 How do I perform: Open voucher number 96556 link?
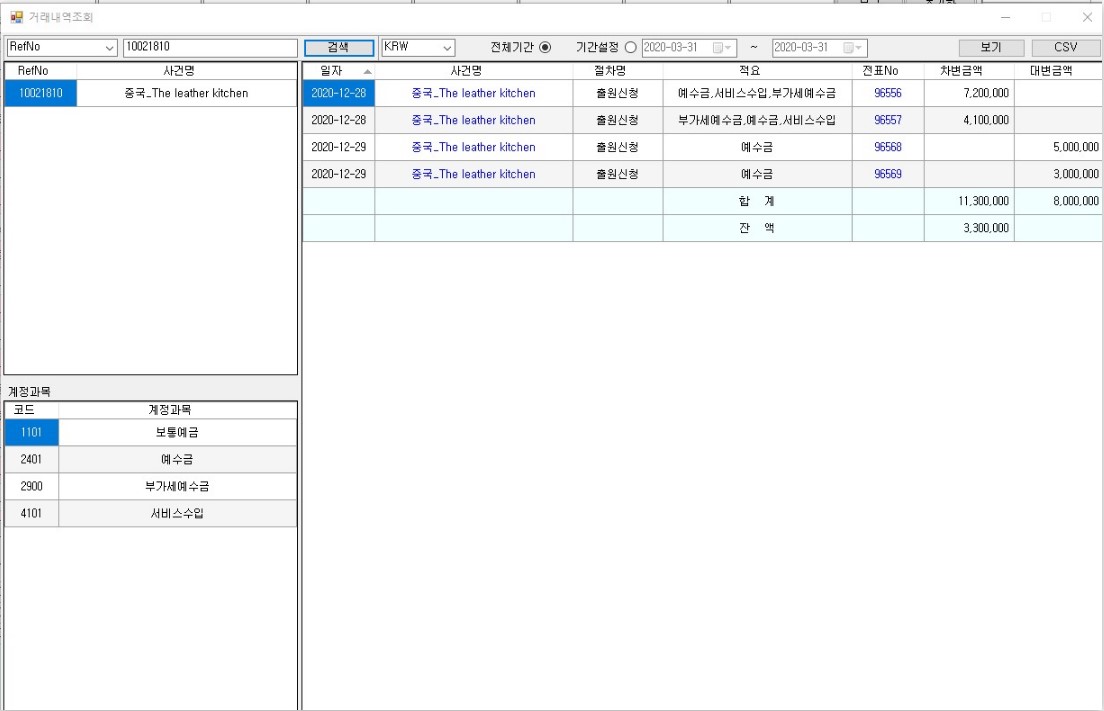(x=887, y=93)
